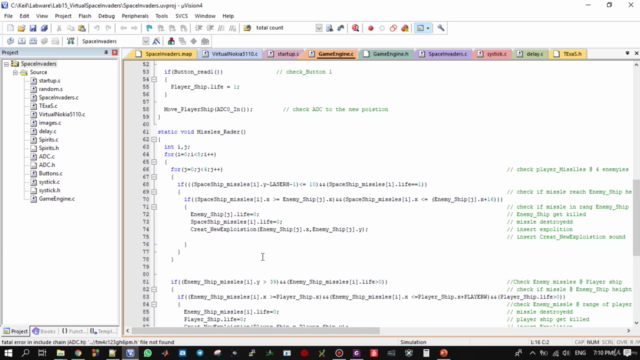Switch to the systick.c editor tab
The image size is (640, 360).
coord(492,54)
